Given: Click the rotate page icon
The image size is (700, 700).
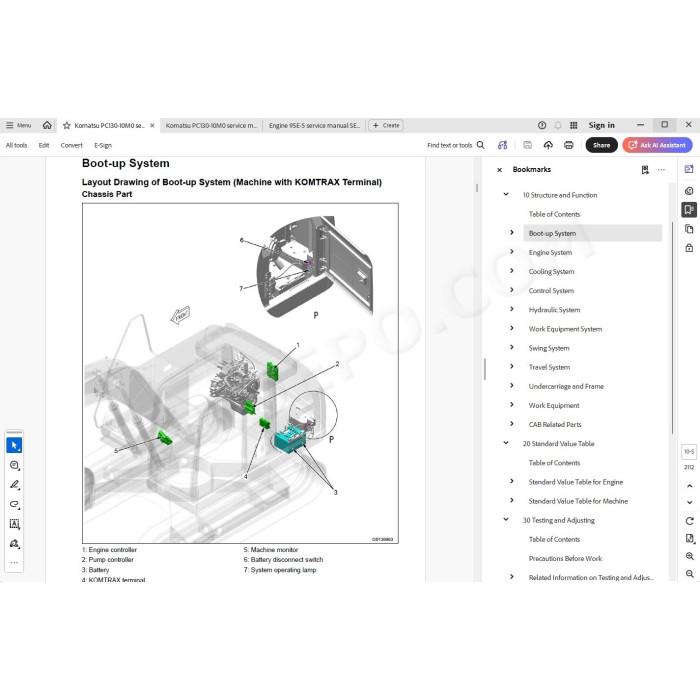Looking at the screenshot, I should coord(689,521).
